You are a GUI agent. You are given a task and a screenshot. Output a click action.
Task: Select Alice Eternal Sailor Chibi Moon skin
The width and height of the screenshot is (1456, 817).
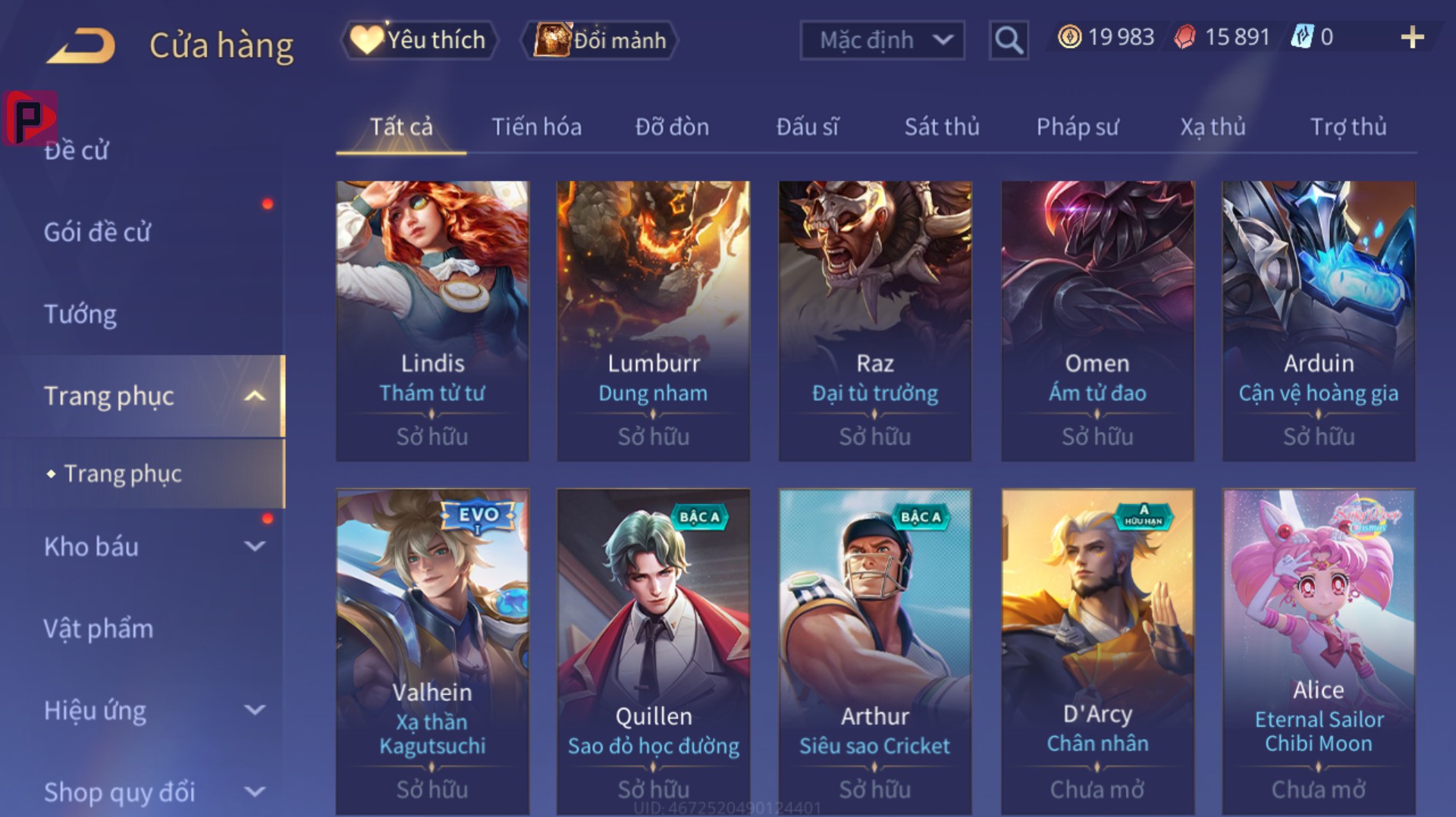tap(1319, 652)
